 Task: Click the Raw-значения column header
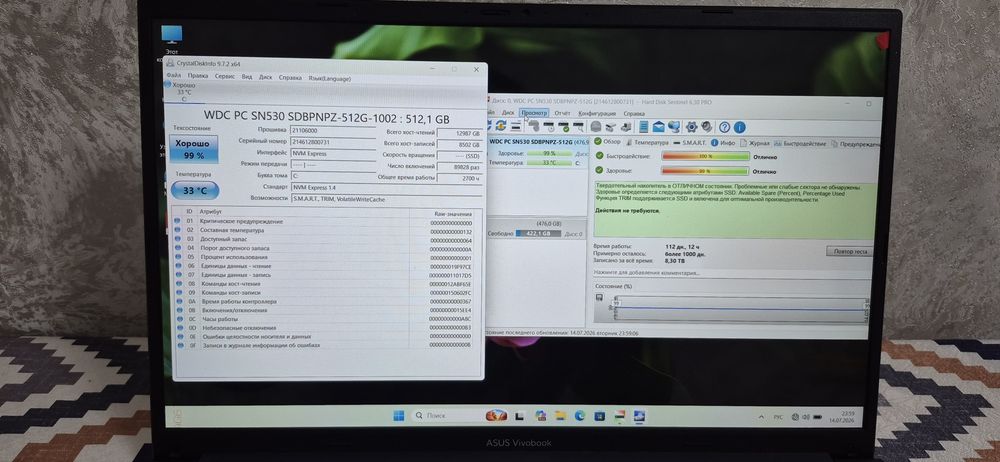[453, 214]
